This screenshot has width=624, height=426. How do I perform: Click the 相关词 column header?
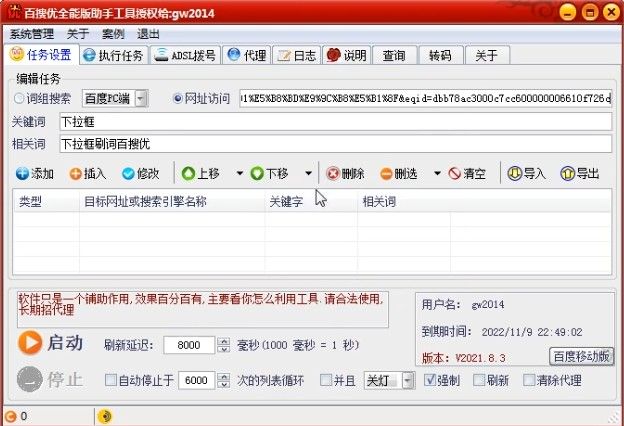404,202
